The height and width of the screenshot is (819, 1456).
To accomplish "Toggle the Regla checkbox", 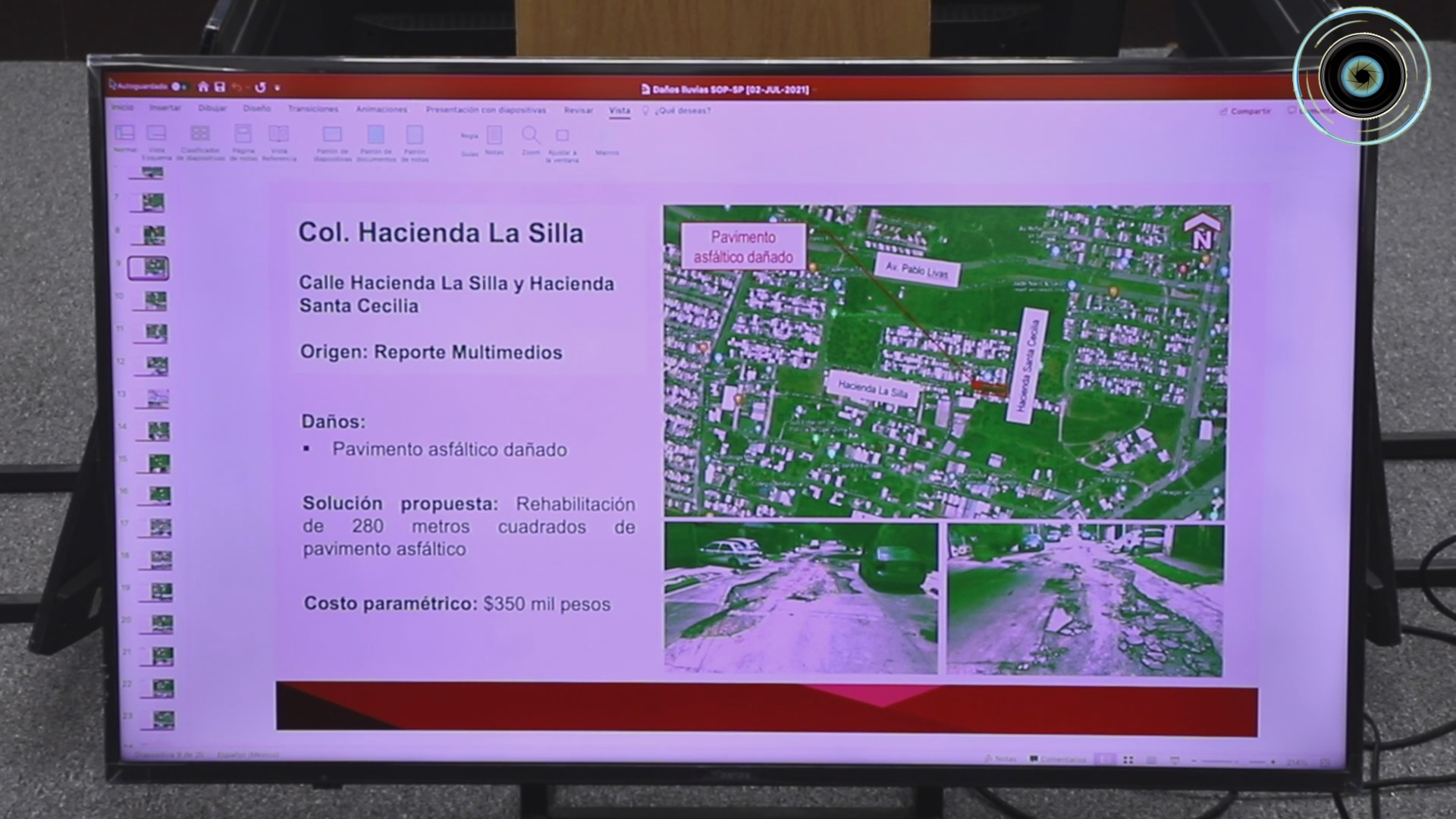I will [x=469, y=136].
